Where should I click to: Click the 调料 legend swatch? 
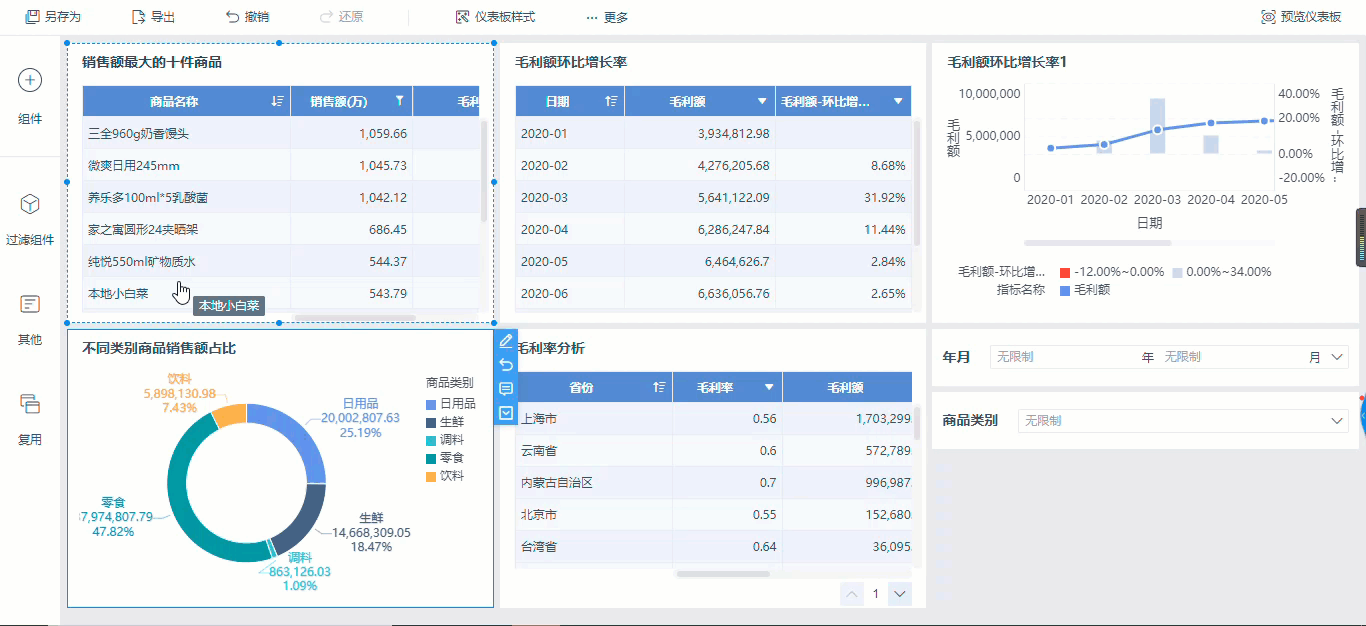coord(431,440)
